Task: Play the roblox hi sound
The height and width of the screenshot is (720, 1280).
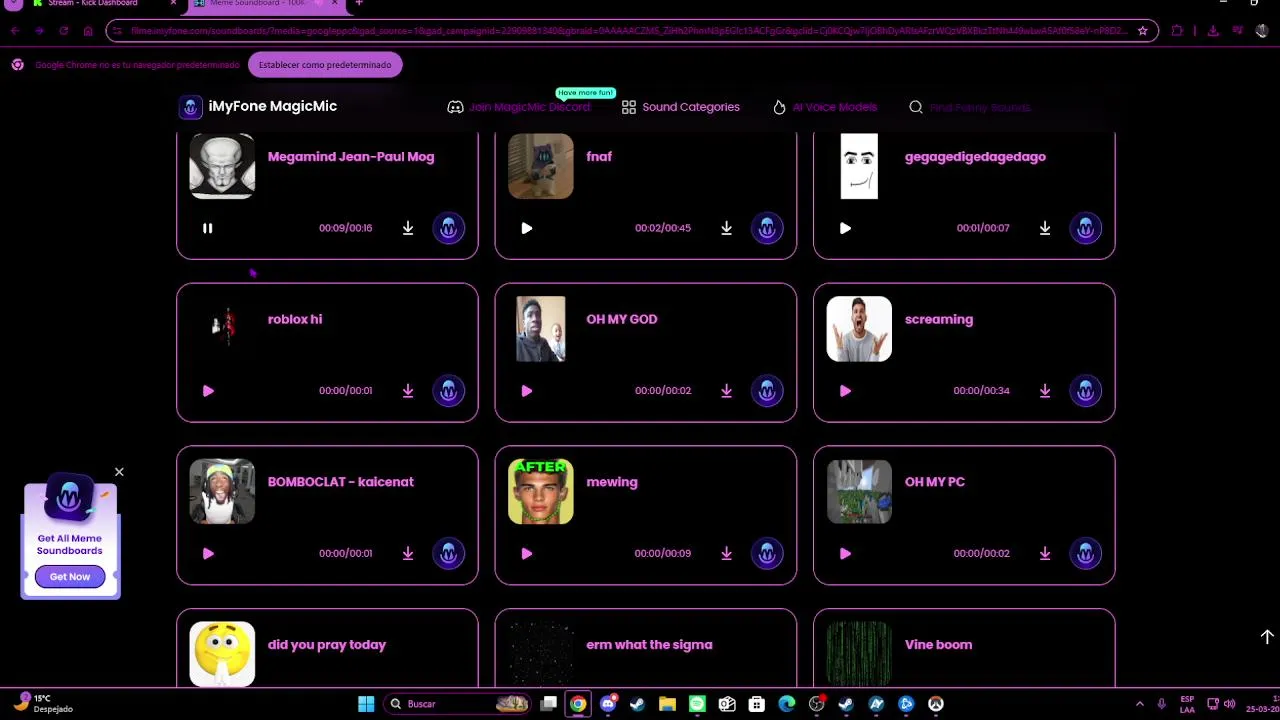Action: click(208, 391)
